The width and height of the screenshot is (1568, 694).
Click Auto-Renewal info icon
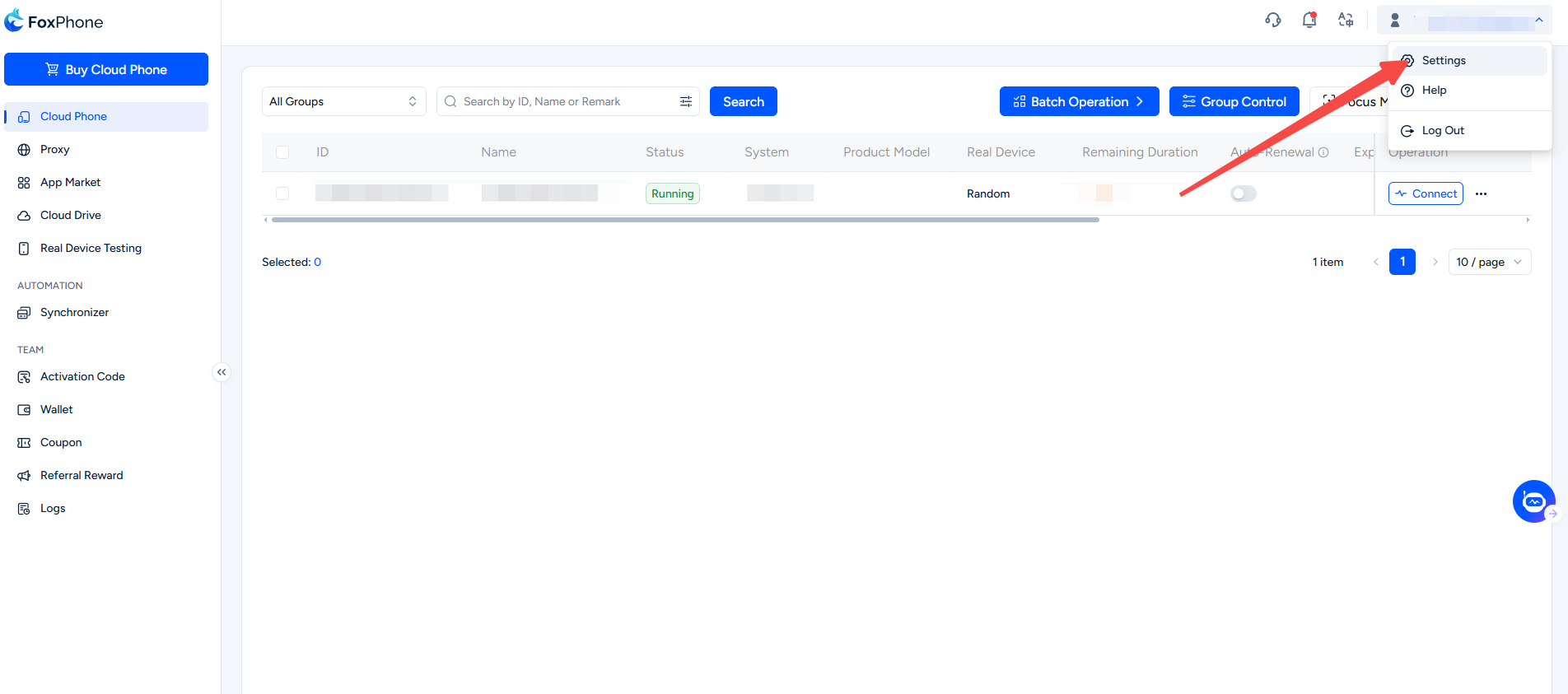point(1323,152)
